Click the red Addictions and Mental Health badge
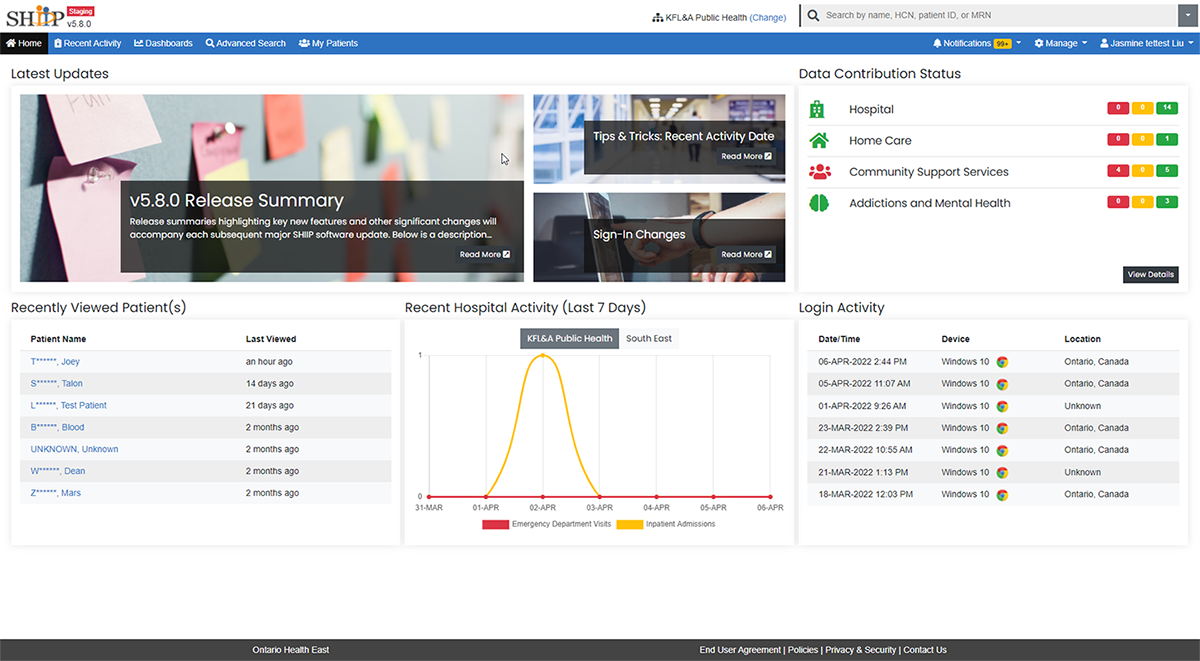 tap(1119, 202)
